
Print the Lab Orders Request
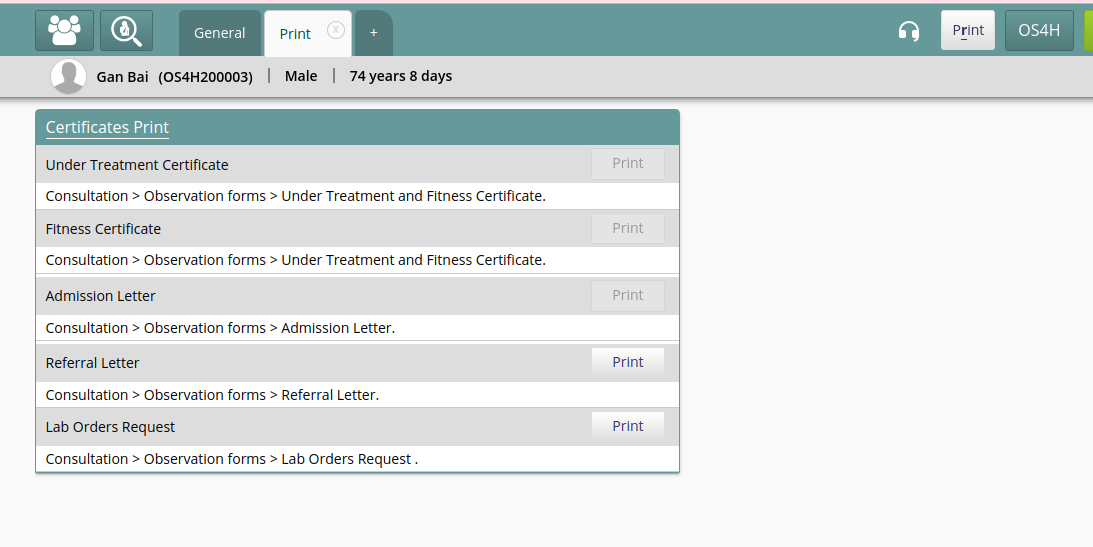coord(627,426)
